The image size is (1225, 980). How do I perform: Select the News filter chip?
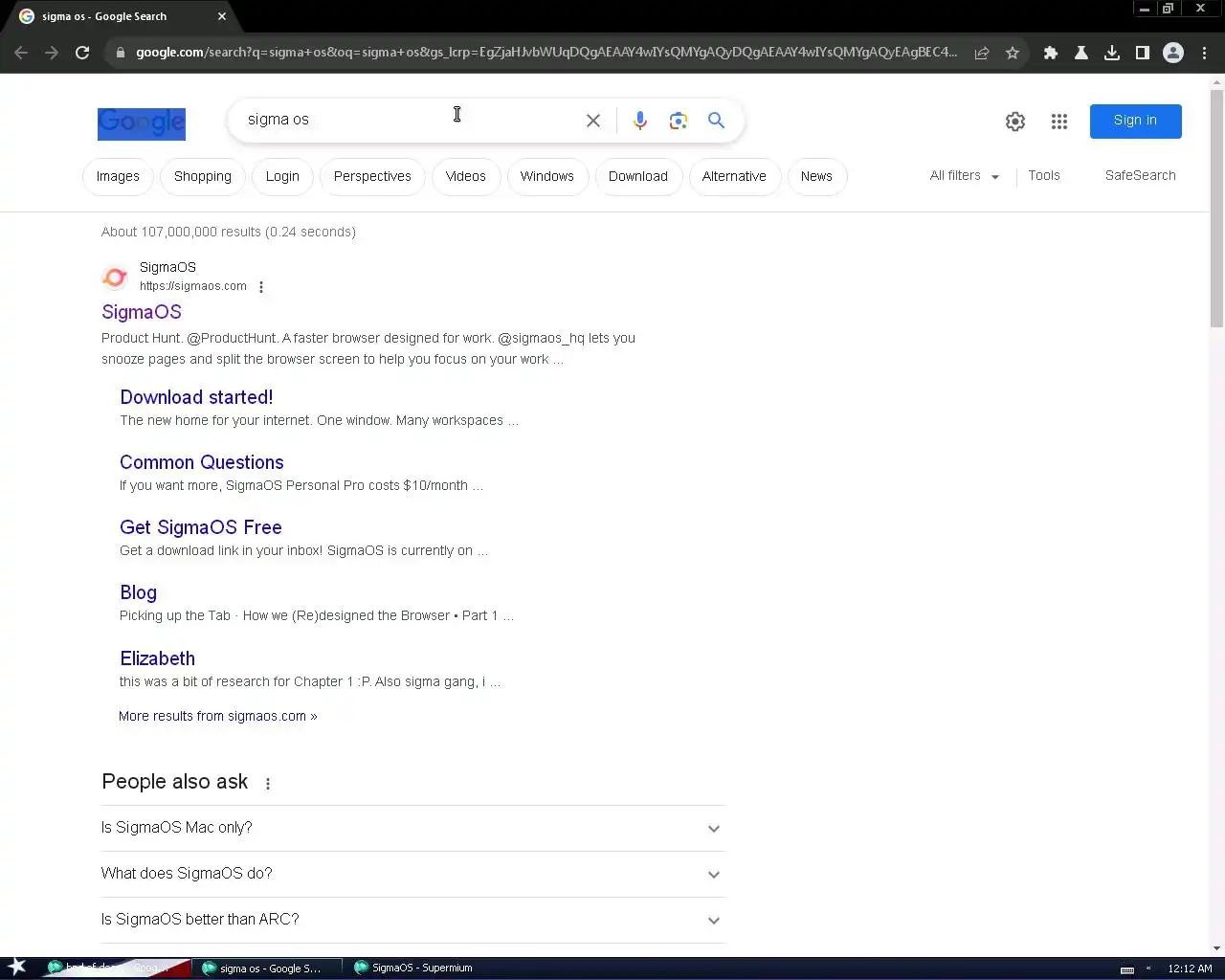[816, 177]
